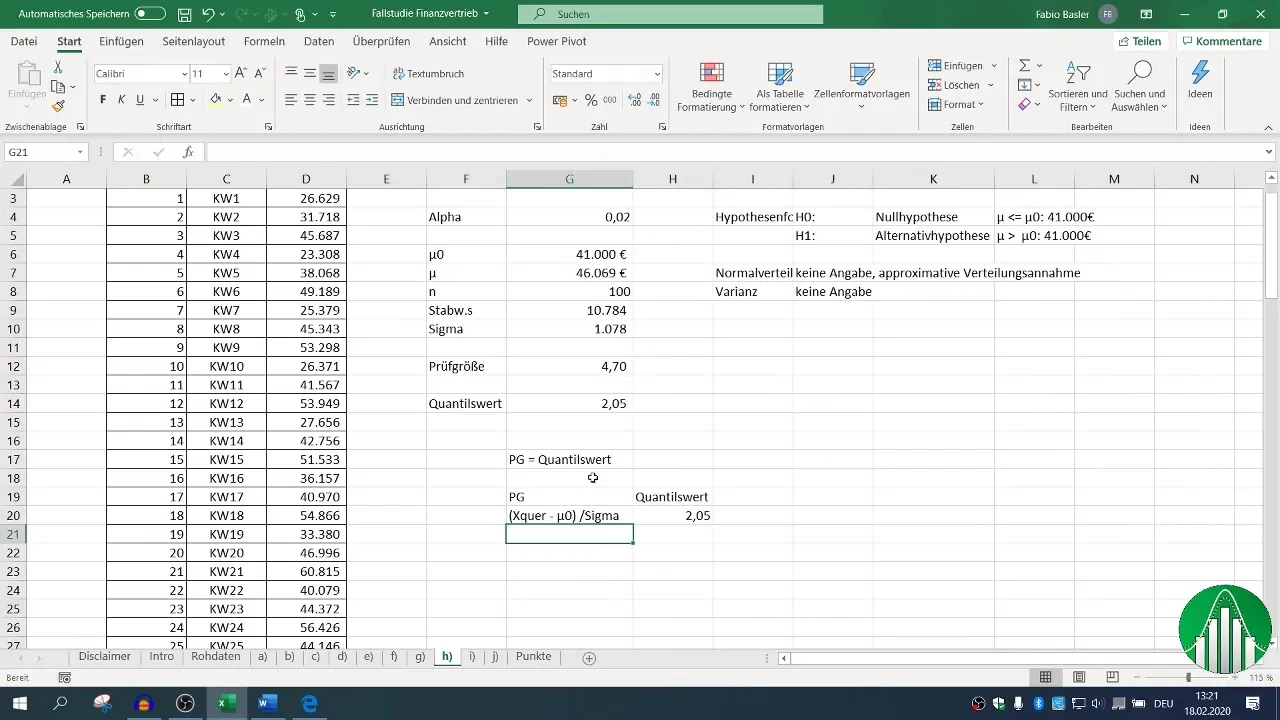The image size is (1280, 720).
Task: Toggle underline formatting (U)
Action: click(140, 100)
